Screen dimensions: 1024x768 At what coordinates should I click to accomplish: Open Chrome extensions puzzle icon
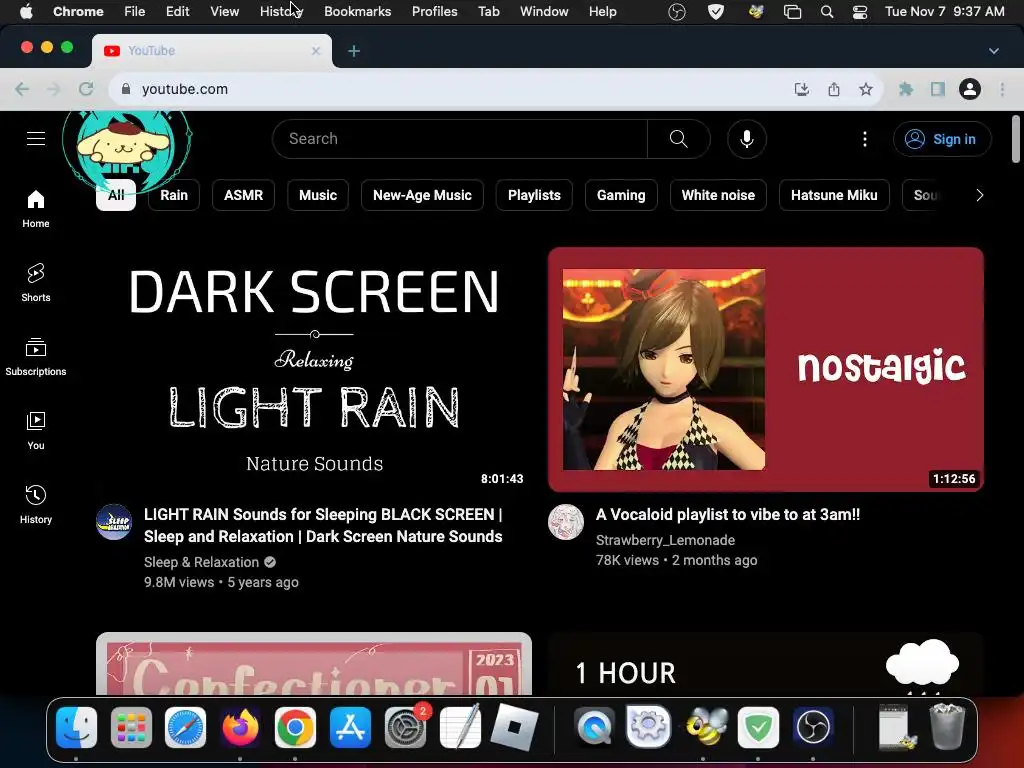[906, 89]
